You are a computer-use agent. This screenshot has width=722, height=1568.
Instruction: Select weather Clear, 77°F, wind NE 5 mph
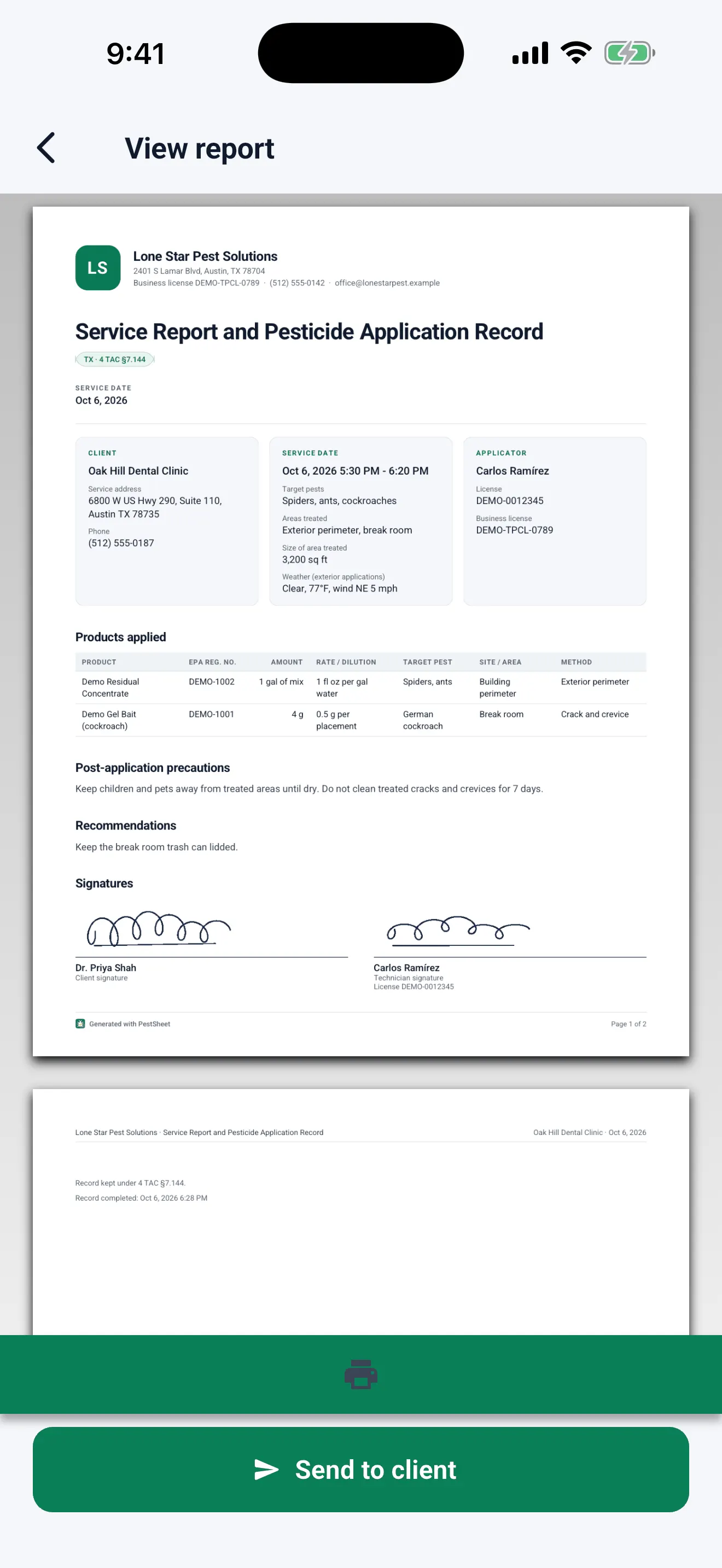(x=340, y=589)
